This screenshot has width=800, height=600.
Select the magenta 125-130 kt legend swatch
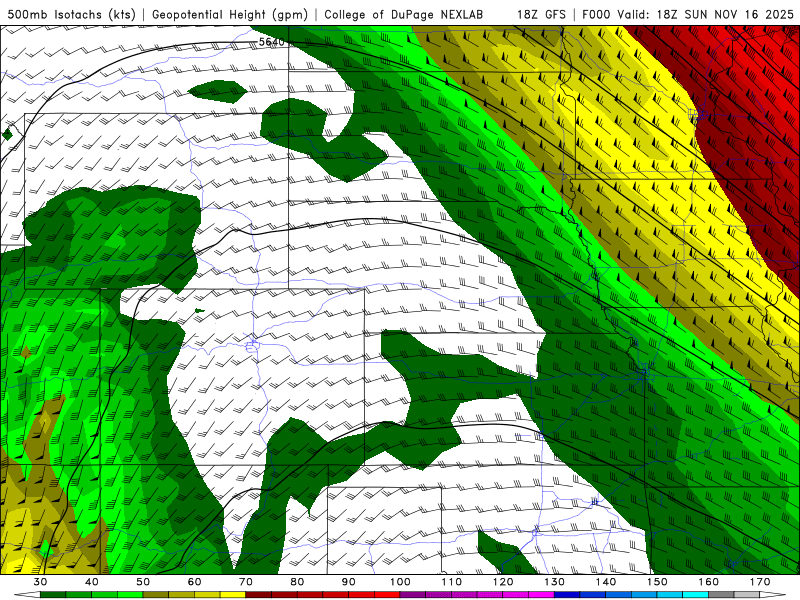click(542, 595)
